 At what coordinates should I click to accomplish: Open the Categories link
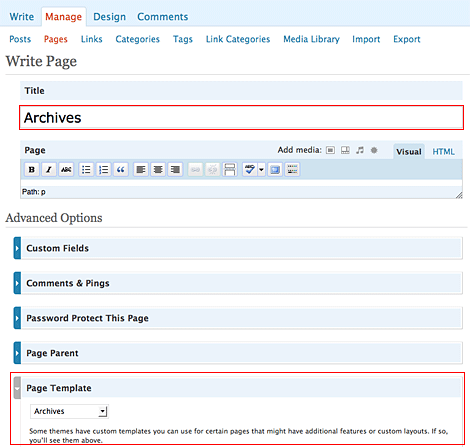tap(138, 39)
